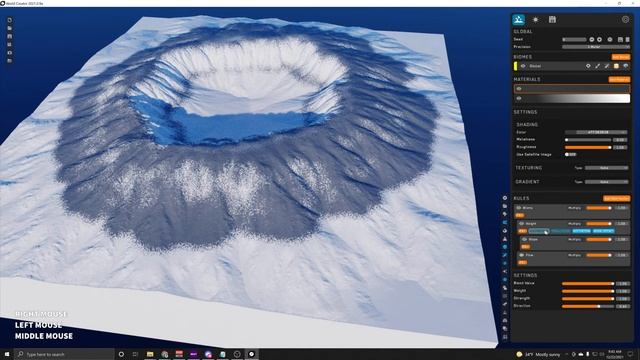The height and width of the screenshot is (360, 640).
Task: Open File Explorer from the taskbar
Action: [150, 354]
